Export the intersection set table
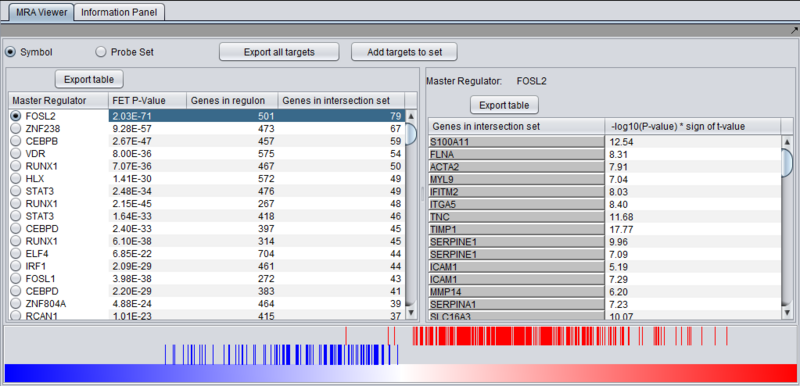Screen dimensions: 800x386 [504, 105]
